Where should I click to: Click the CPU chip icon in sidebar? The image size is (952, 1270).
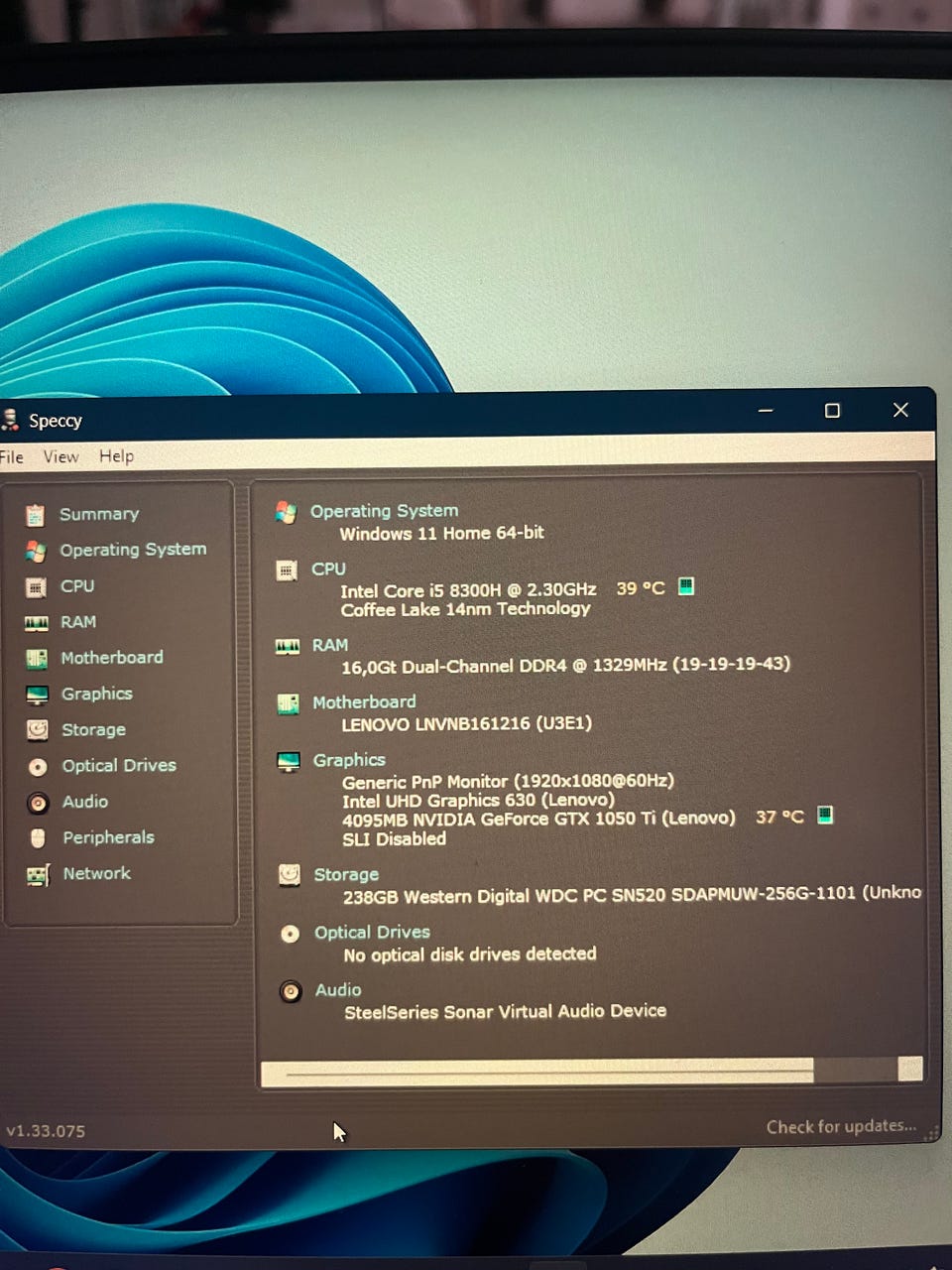tap(36, 587)
